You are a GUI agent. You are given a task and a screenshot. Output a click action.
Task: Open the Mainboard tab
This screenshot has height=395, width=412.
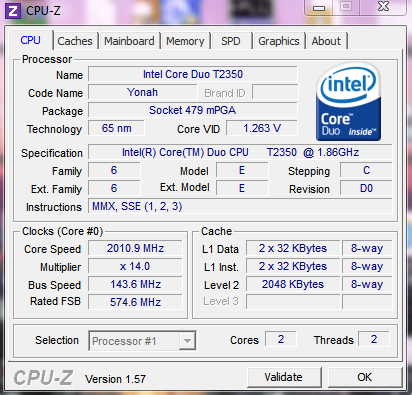[x=129, y=41]
